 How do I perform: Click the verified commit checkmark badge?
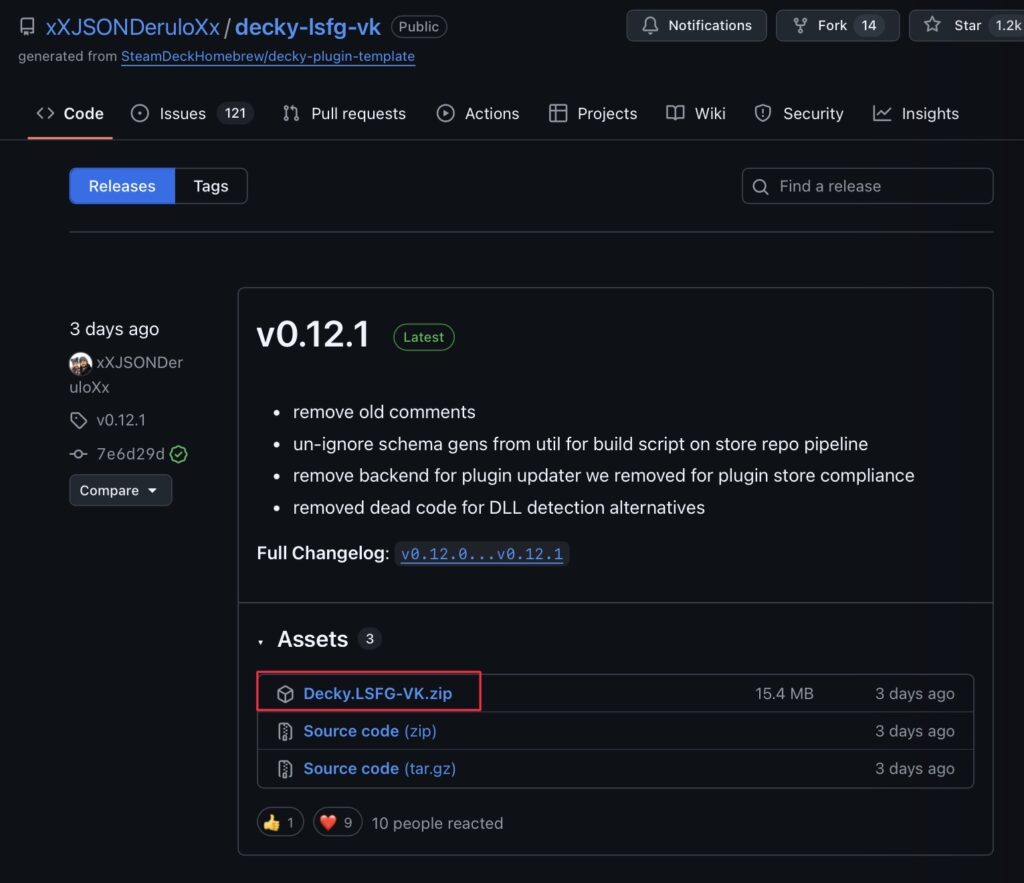pos(179,454)
